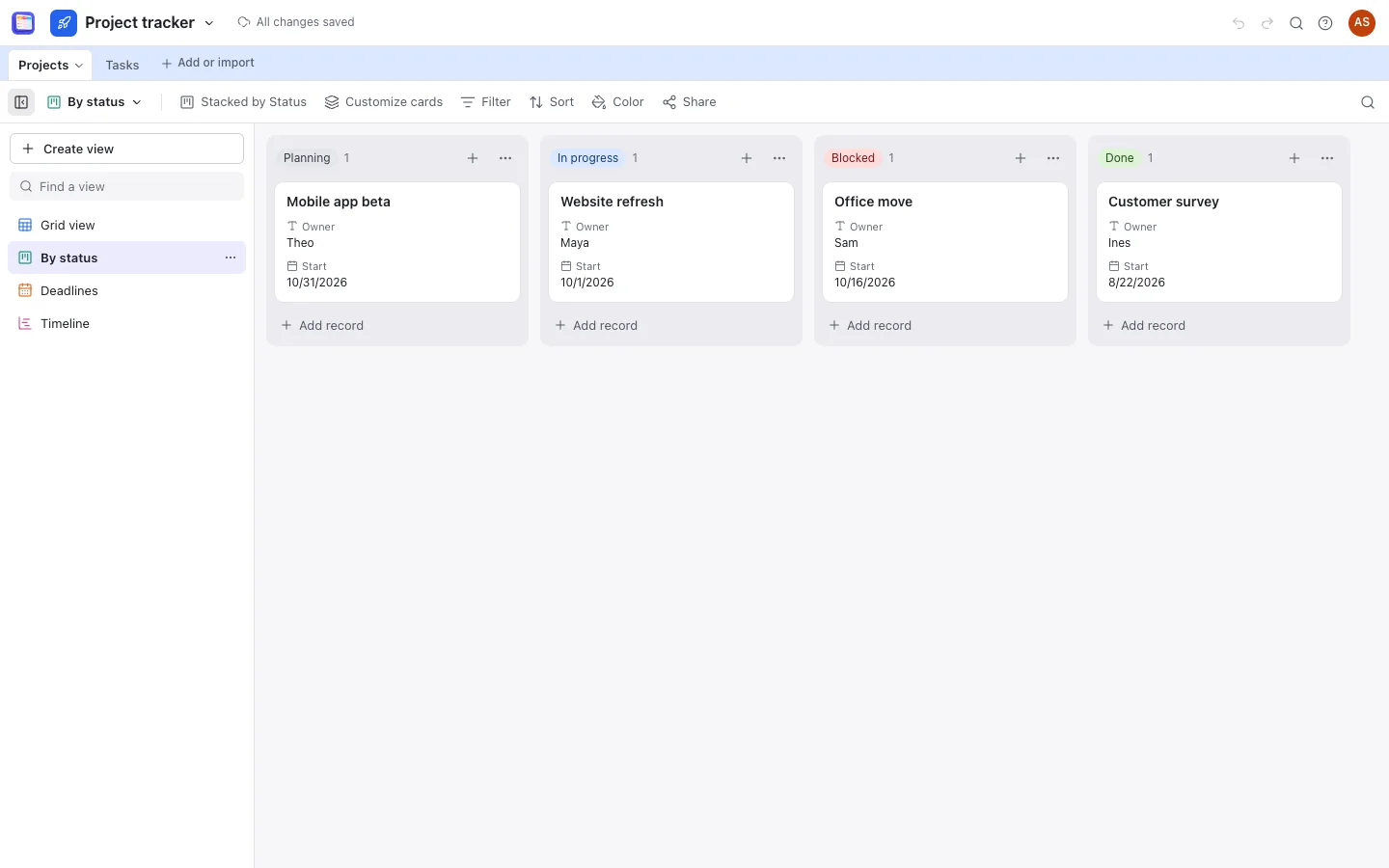
Task: Open the Share view menu
Action: (x=690, y=102)
